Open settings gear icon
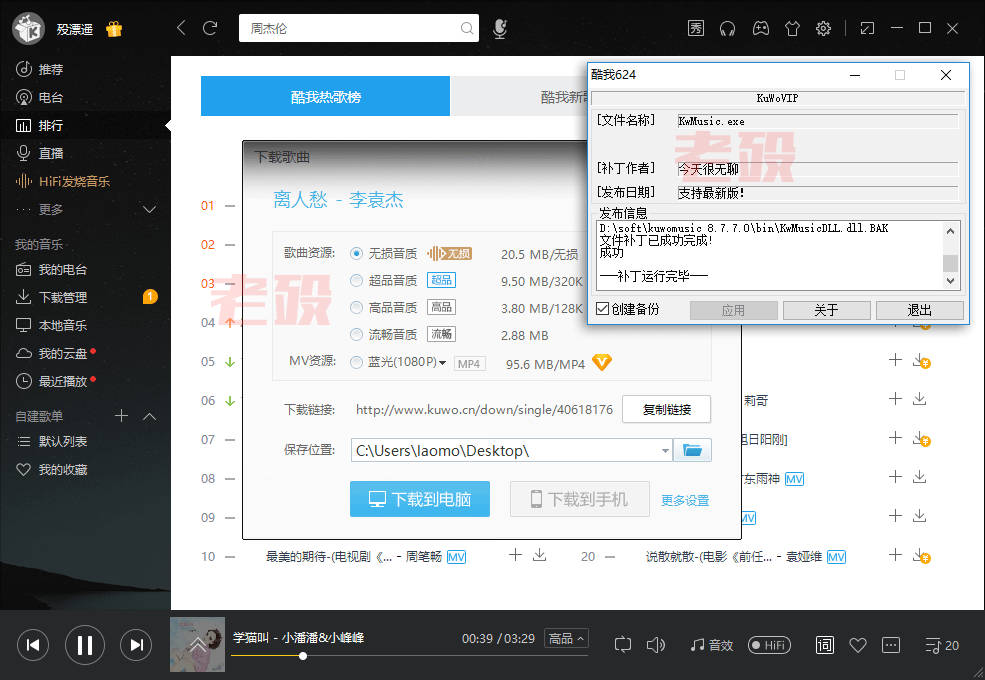 pyautogui.click(x=823, y=28)
